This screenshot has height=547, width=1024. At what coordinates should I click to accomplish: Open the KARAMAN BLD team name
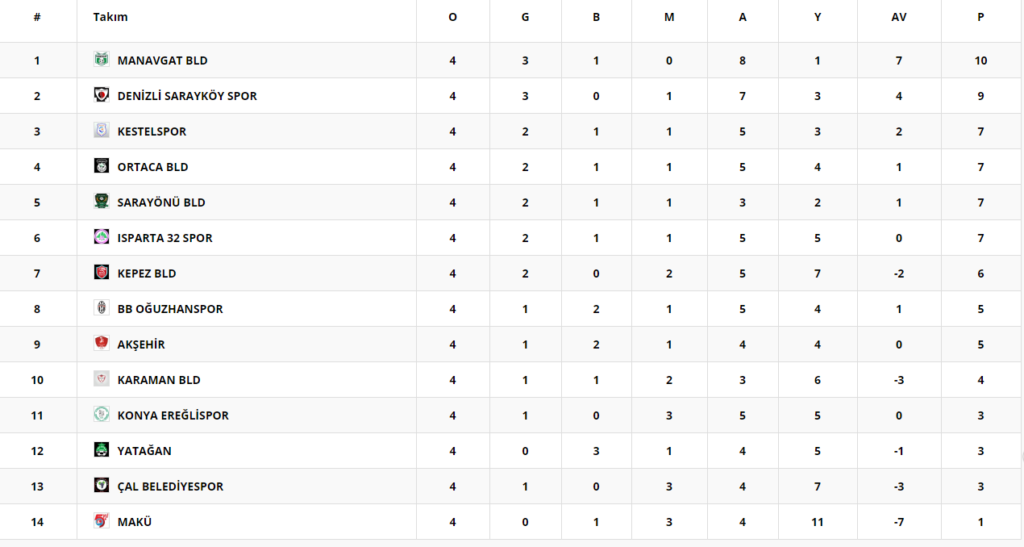click(159, 380)
